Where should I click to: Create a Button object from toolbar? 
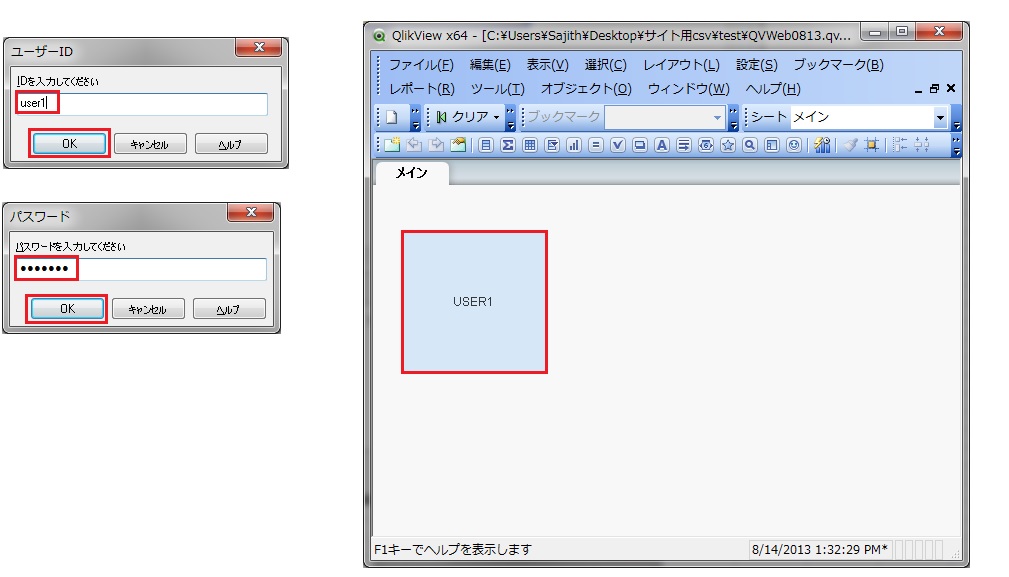coord(640,145)
